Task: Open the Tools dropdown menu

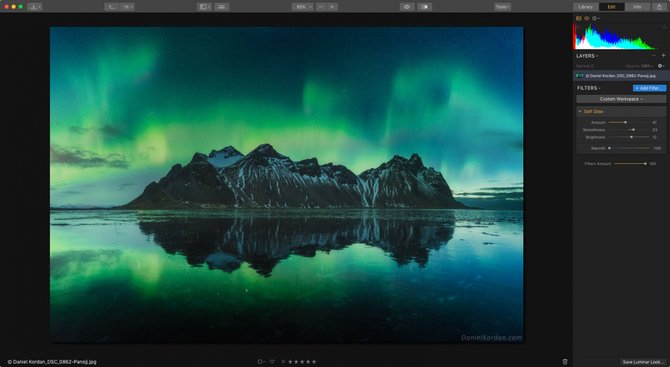Action: [x=502, y=7]
